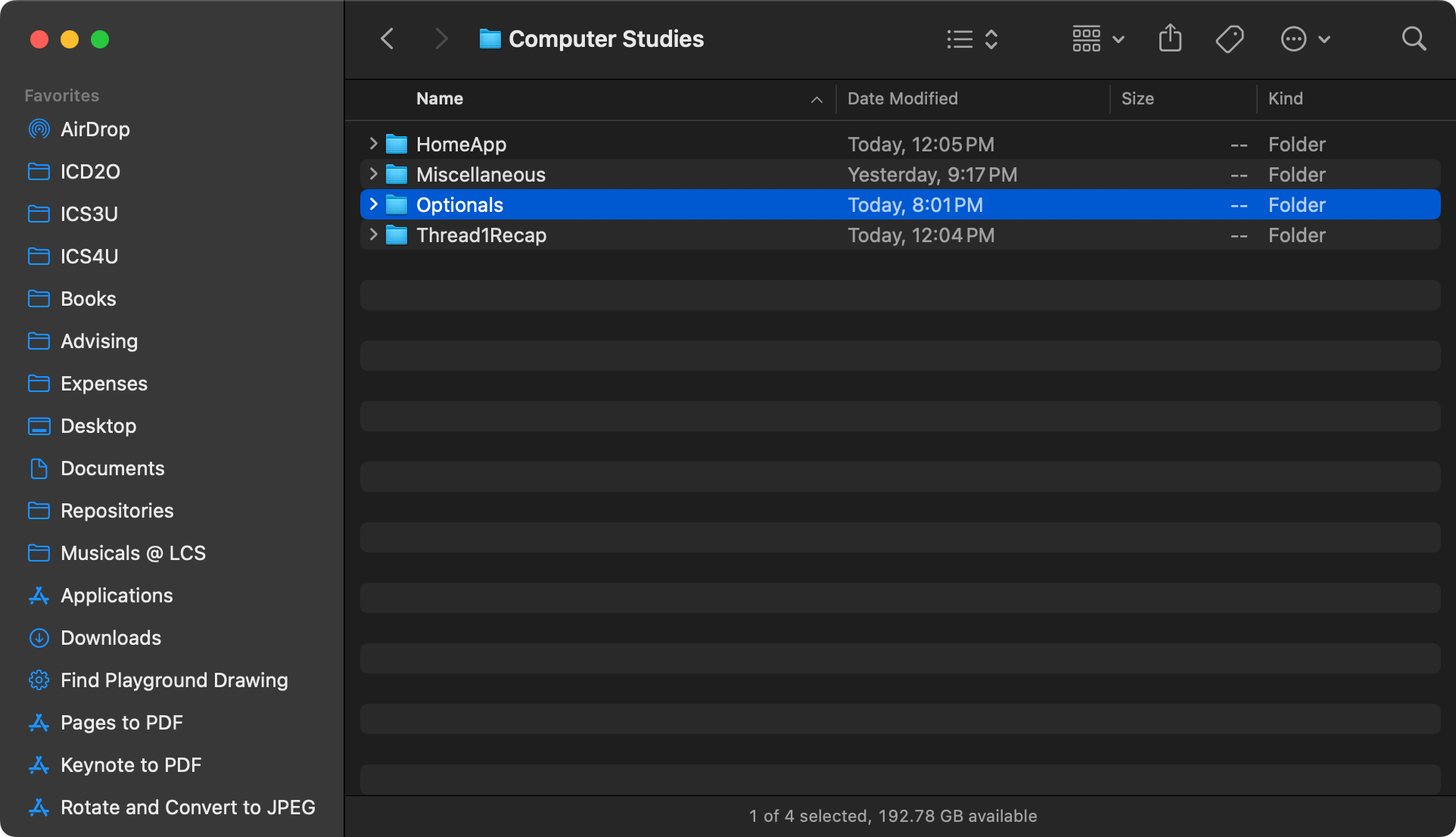The width and height of the screenshot is (1456, 837).
Task: Sort files by Date Modified column
Action: [902, 98]
